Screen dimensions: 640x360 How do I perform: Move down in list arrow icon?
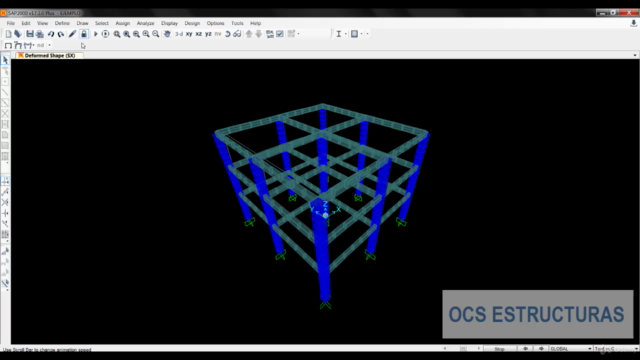point(259,34)
